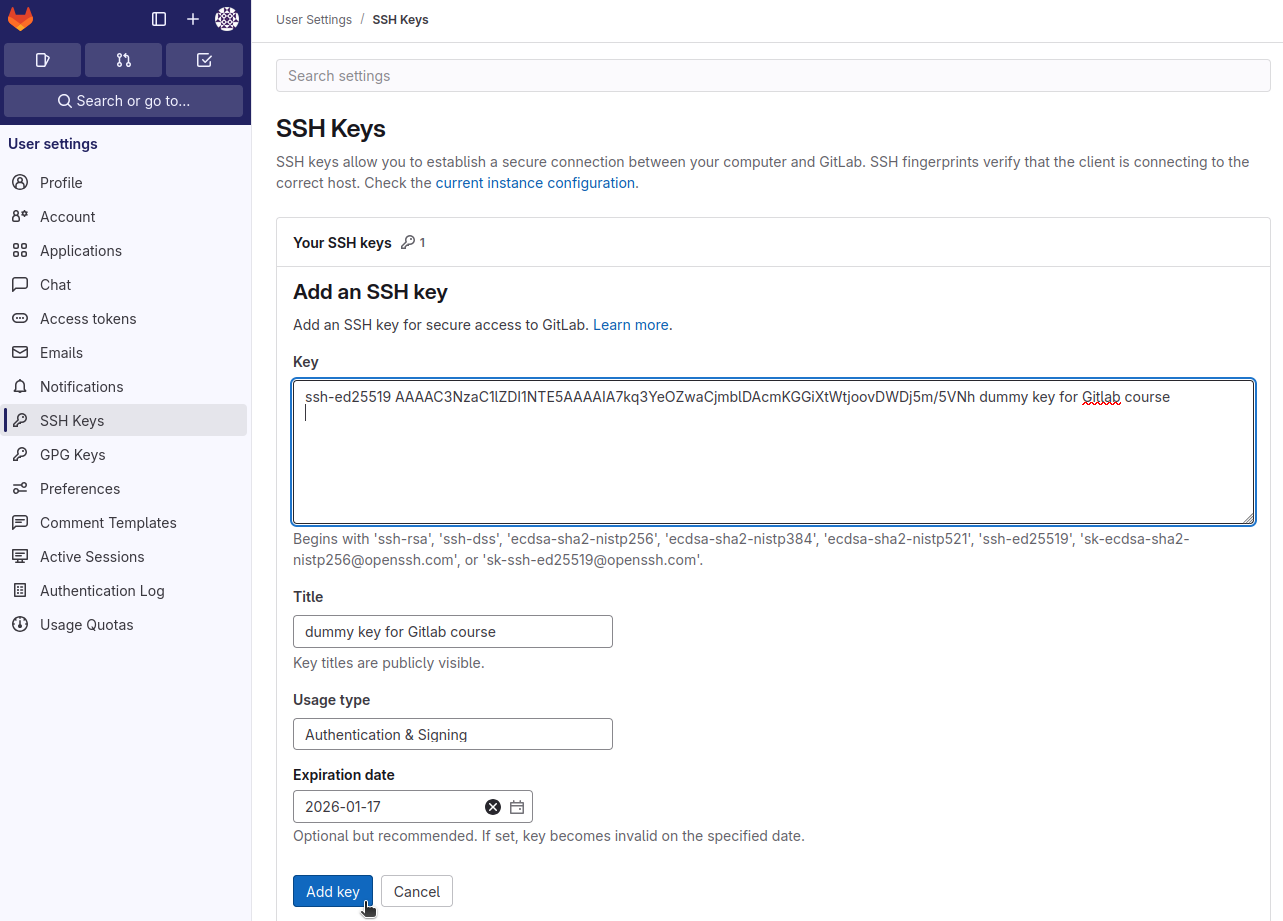
Task: Open Access tokens settings page
Action: 88,319
